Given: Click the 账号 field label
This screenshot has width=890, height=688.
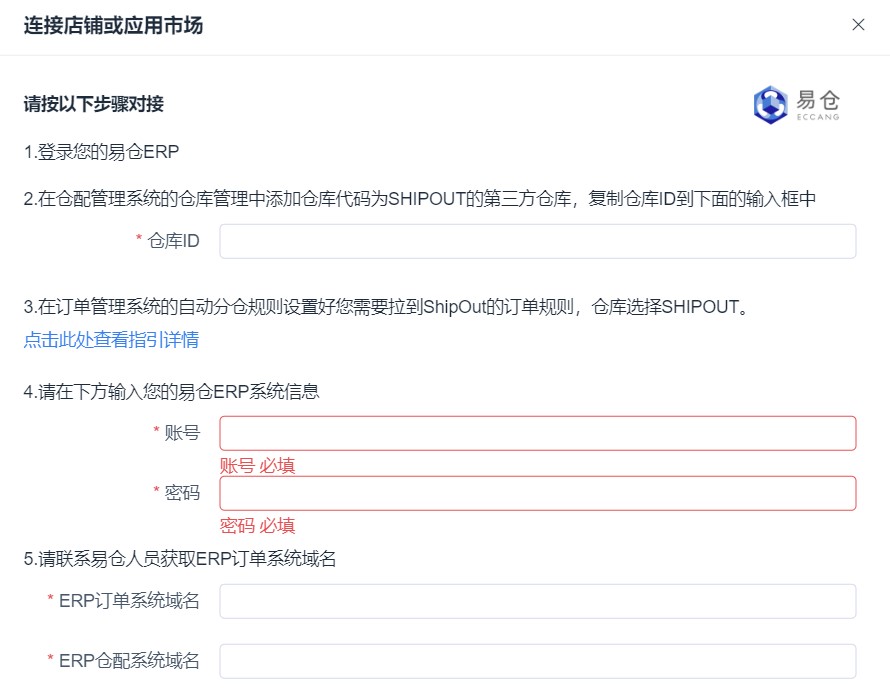Looking at the screenshot, I should [182, 433].
